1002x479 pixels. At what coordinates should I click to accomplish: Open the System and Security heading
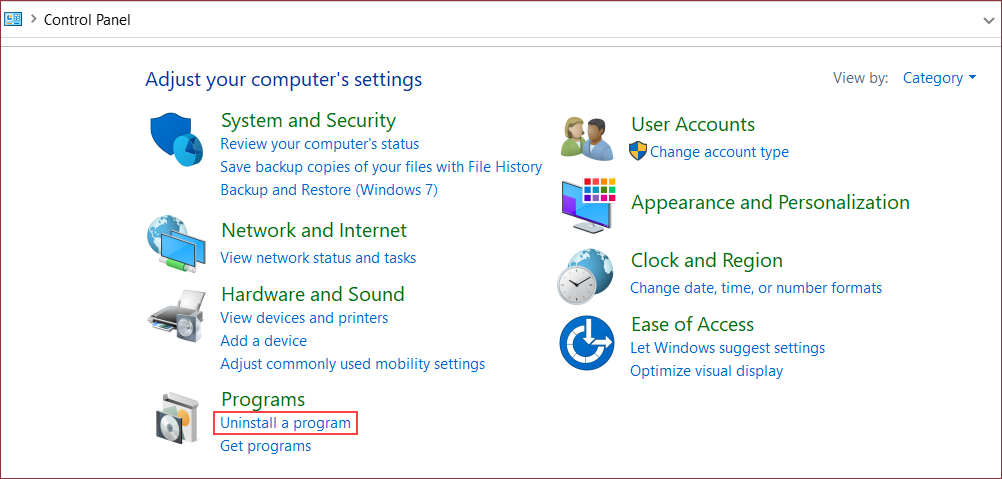308,121
